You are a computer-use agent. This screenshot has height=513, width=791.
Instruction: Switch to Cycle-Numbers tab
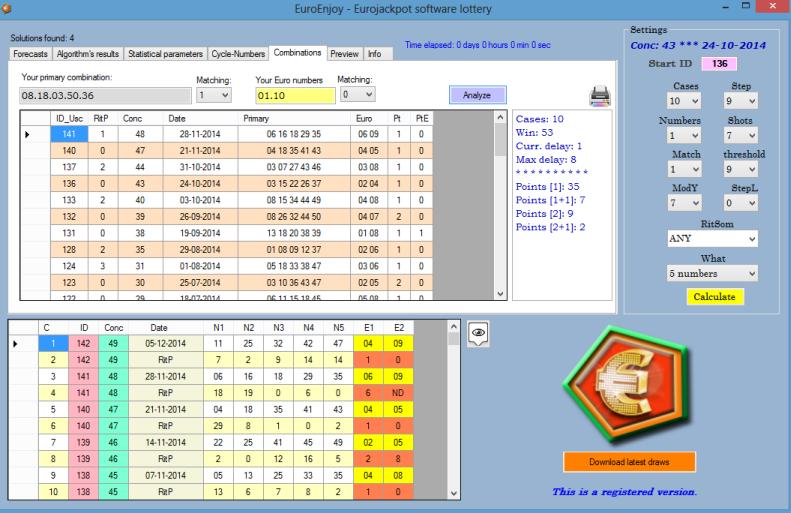pyautogui.click(x=238, y=54)
